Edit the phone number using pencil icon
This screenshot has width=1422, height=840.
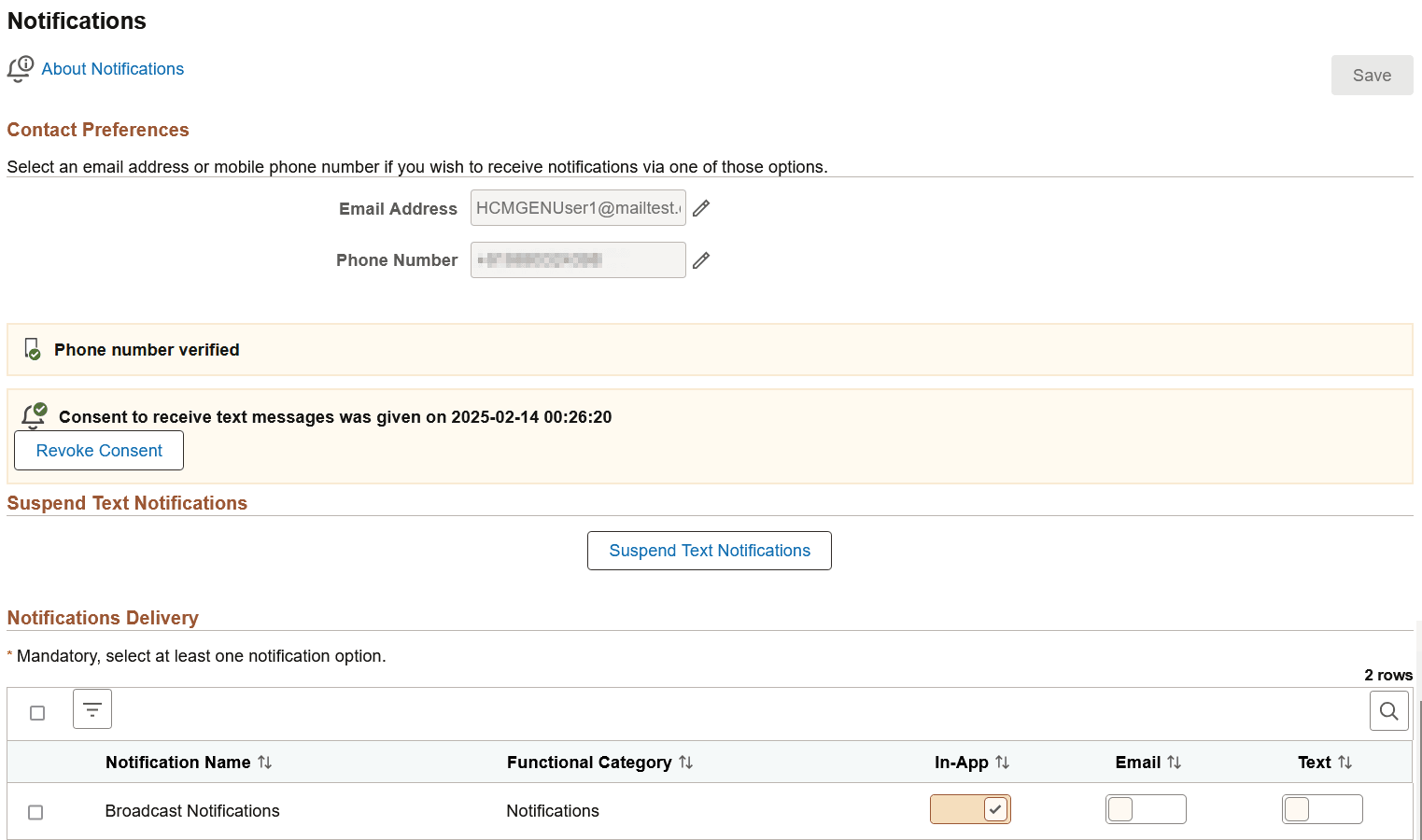click(x=701, y=259)
